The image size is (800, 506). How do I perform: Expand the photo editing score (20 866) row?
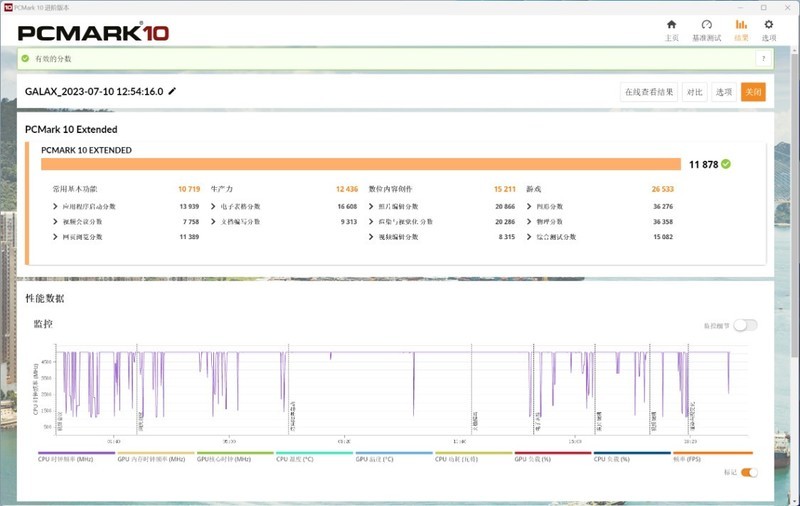click(x=372, y=206)
